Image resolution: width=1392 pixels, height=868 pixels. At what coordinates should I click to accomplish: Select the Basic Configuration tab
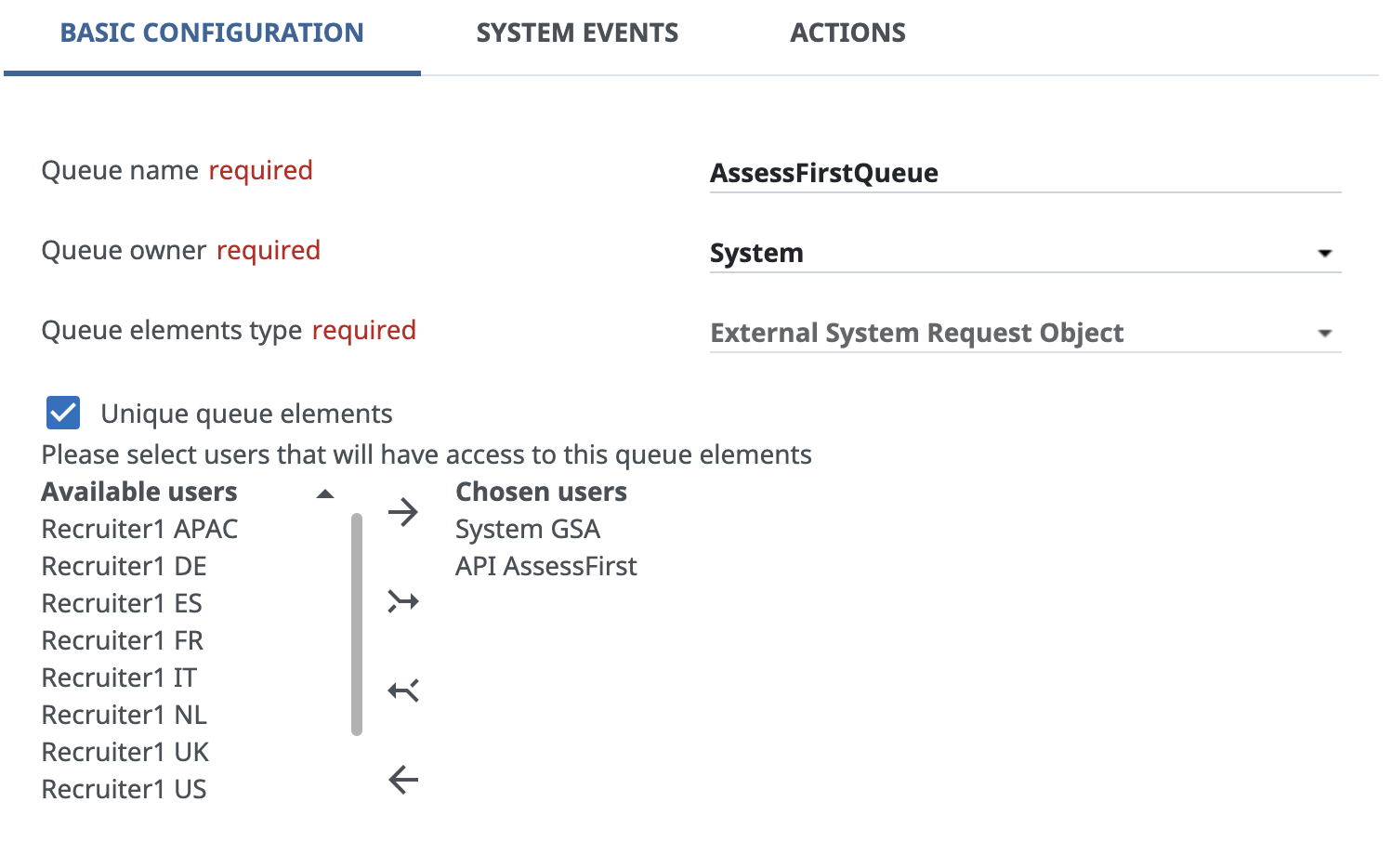click(x=212, y=33)
